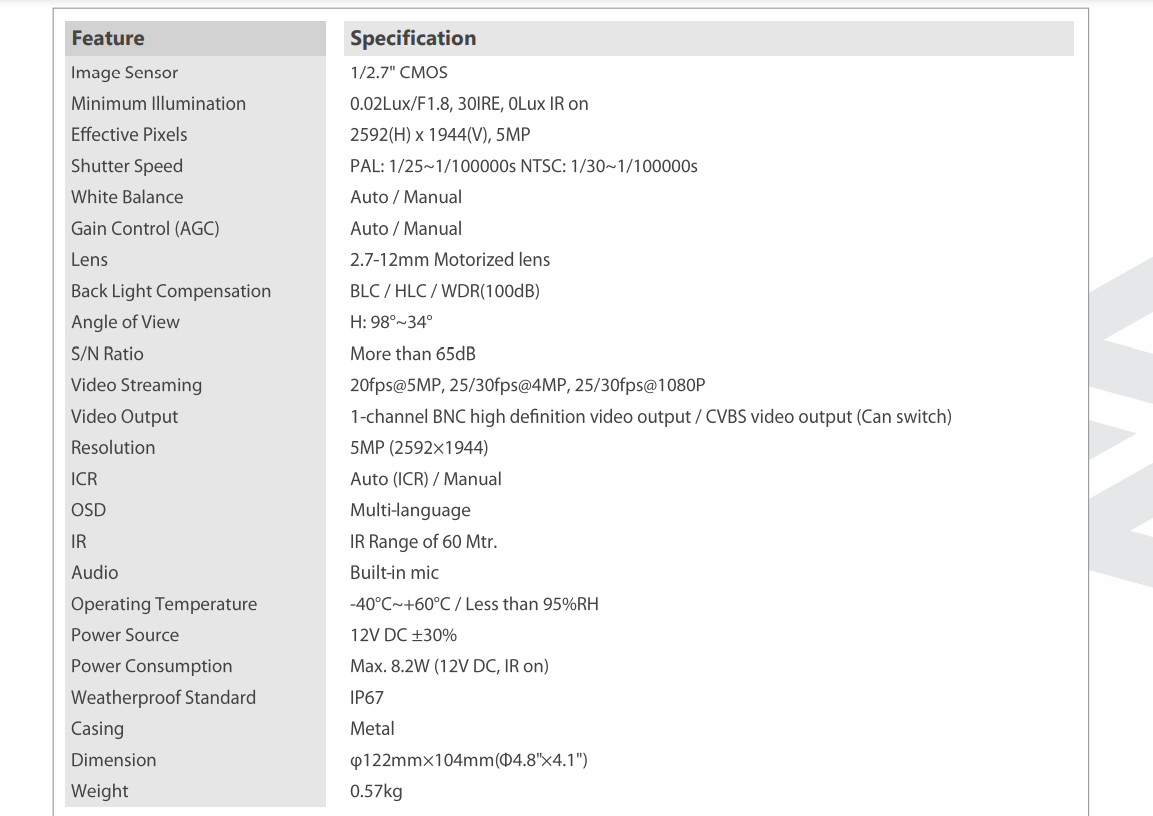The width and height of the screenshot is (1153, 816).
Task: Select the White Balance row label
Action: click(x=127, y=197)
